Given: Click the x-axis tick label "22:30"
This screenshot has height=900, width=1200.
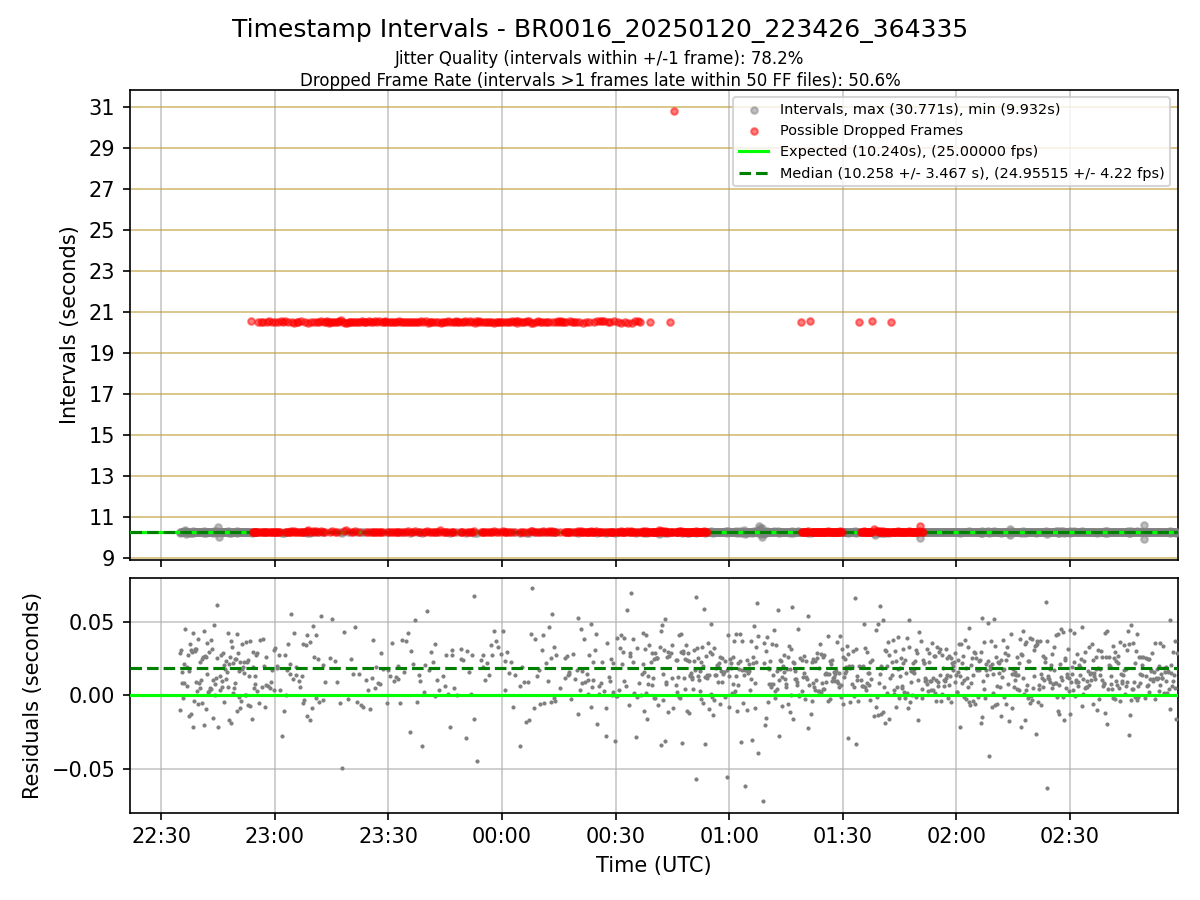Looking at the screenshot, I should point(161,835).
